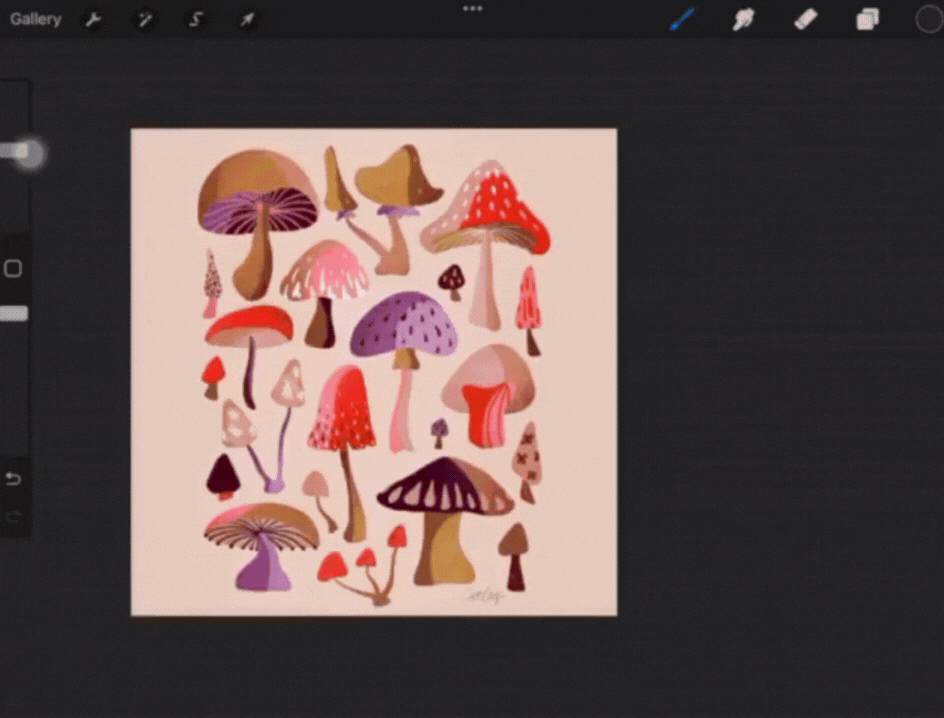Open the active color picker circle
Image resolution: width=944 pixels, height=718 pixels.
(926, 19)
